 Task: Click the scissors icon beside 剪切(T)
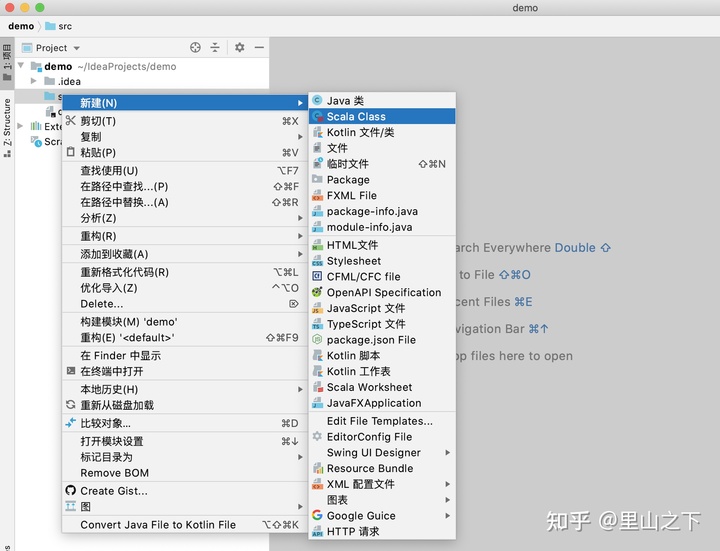(x=70, y=120)
